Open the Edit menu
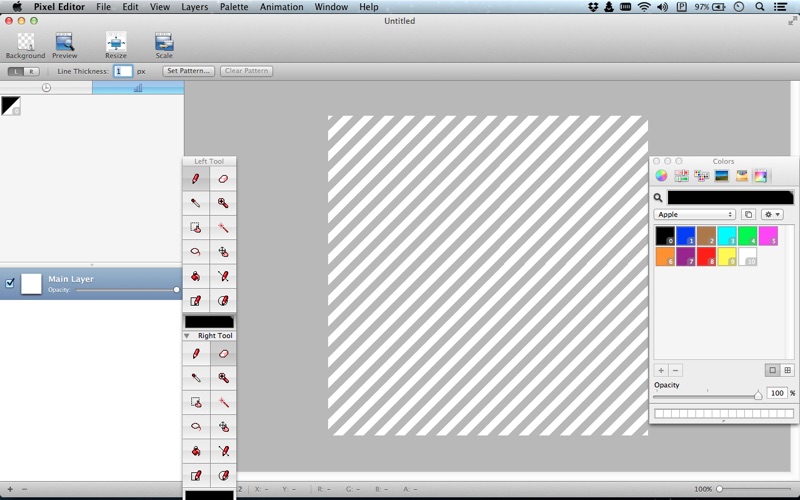This screenshot has width=800, height=500. [130, 7]
